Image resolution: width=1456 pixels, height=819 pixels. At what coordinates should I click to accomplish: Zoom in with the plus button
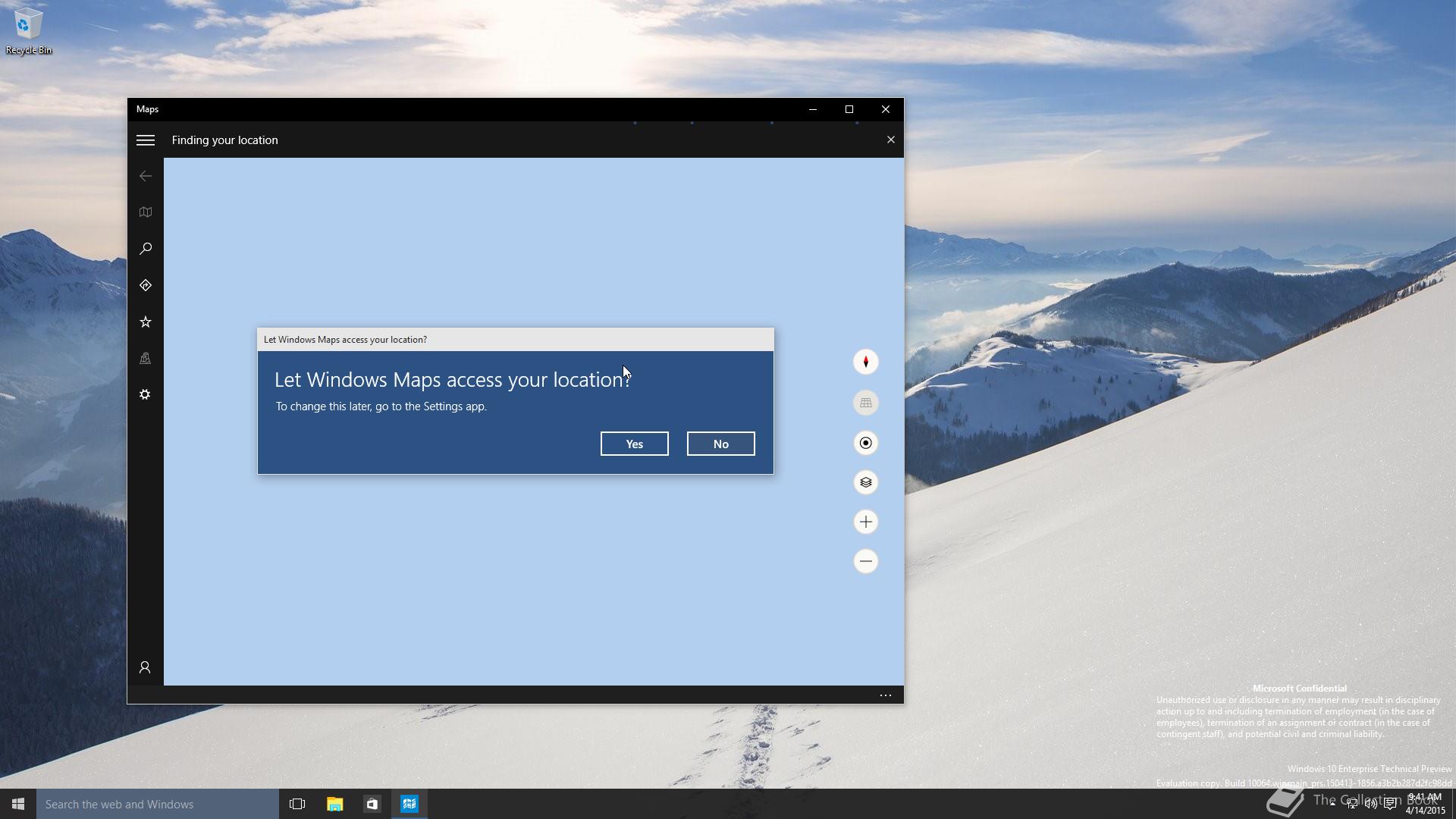[865, 522]
